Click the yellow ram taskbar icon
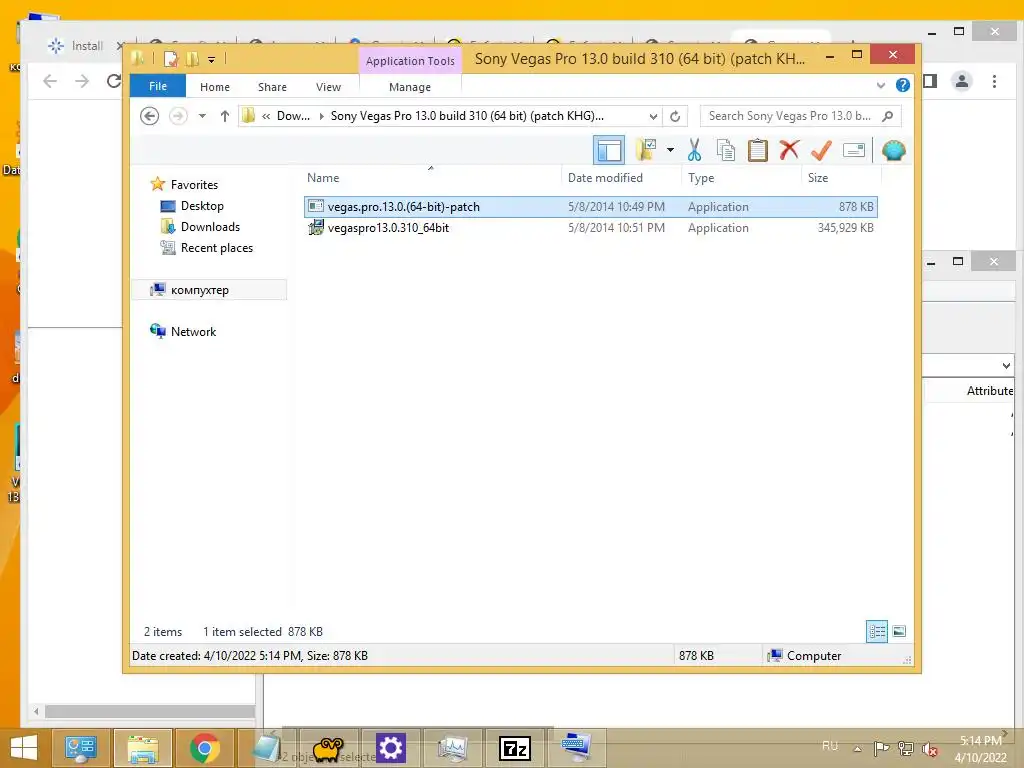The height and width of the screenshot is (768, 1024). click(328, 748)
